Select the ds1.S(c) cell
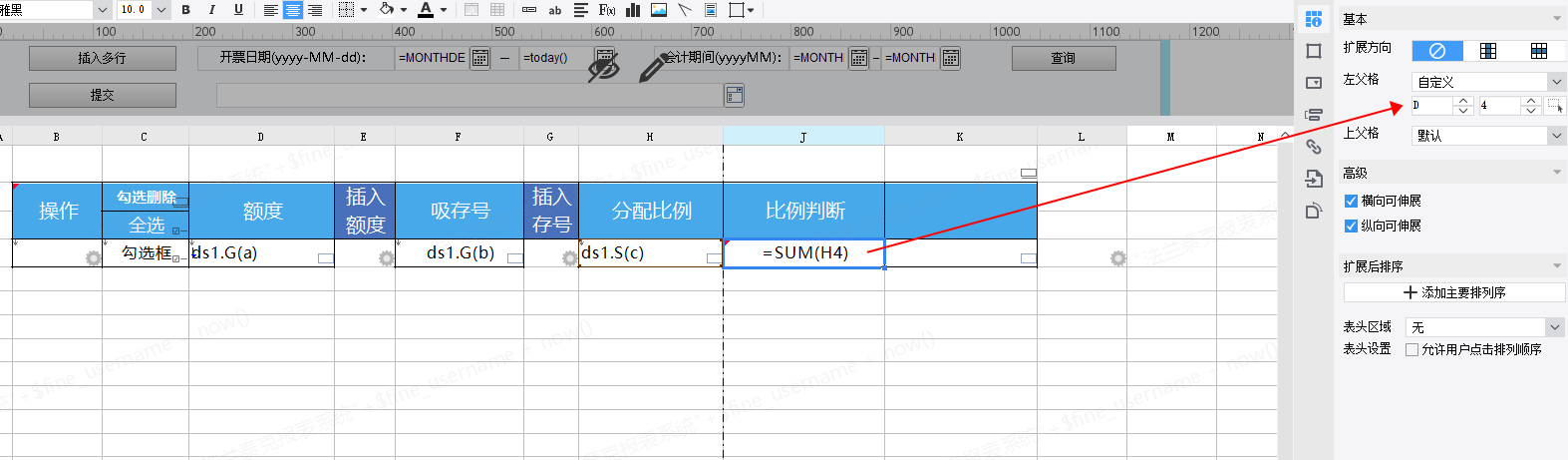 click(651, 253)
